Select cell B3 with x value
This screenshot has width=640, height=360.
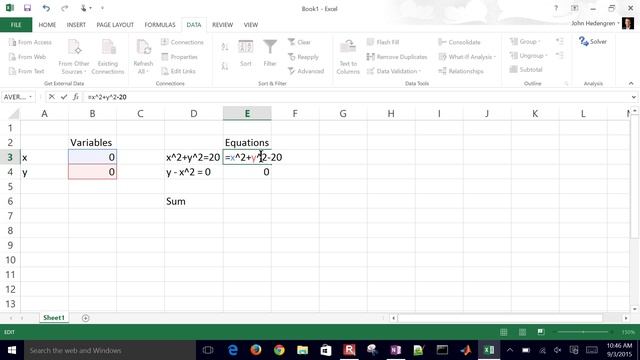pos(92,157)
